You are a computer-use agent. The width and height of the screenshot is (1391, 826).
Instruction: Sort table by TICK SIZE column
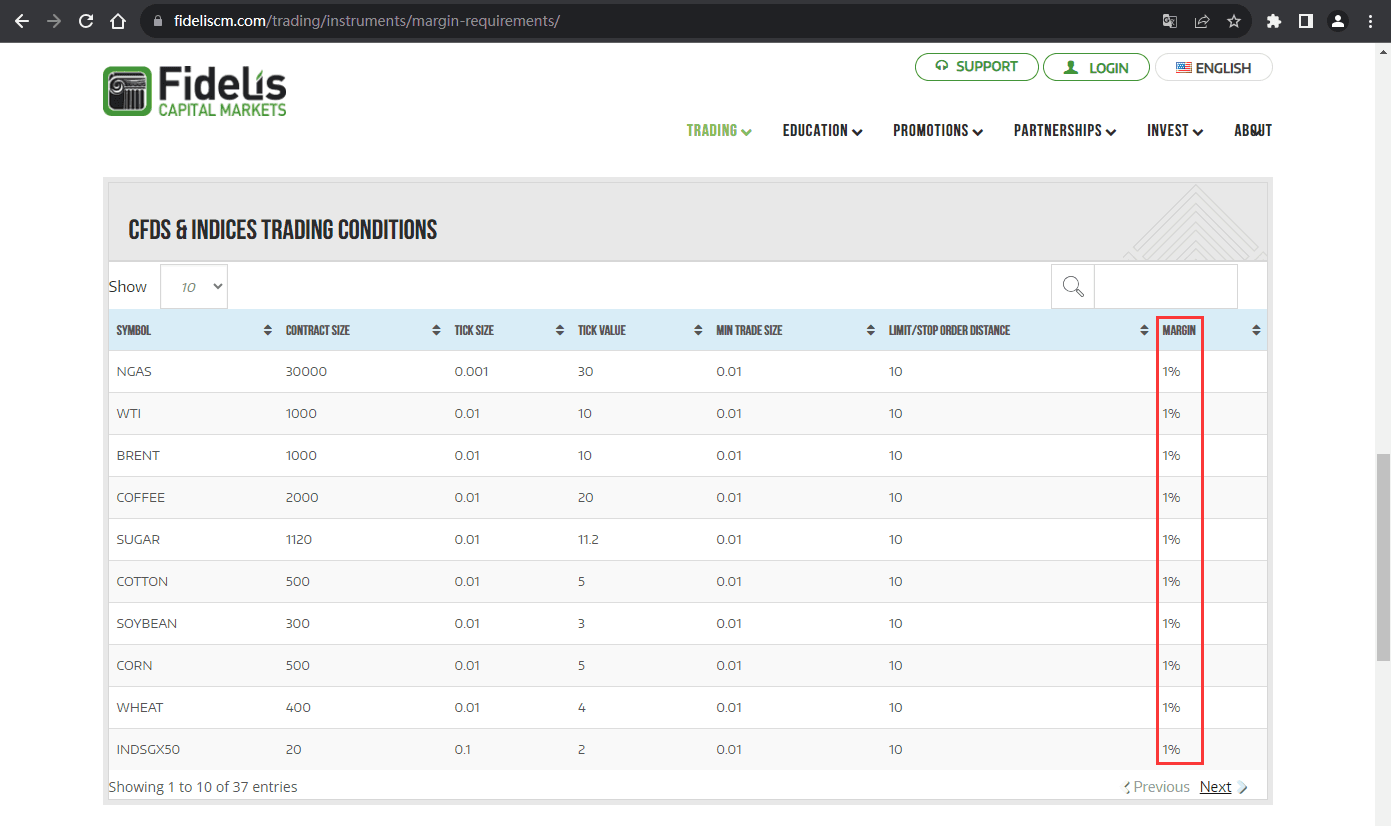coord(508,330)
